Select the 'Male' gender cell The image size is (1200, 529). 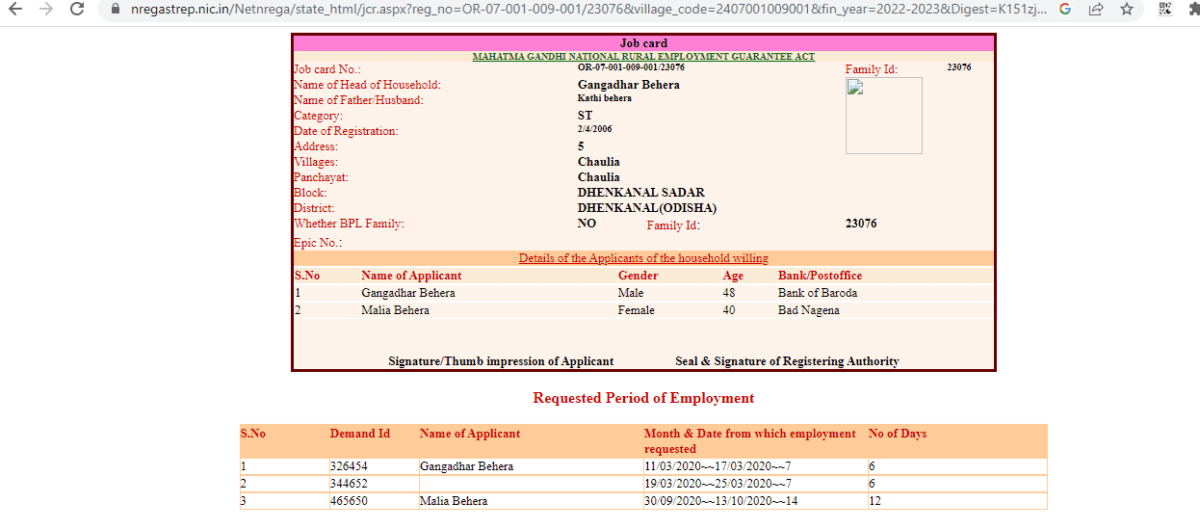pyautogui.click(x=631, y=293)
